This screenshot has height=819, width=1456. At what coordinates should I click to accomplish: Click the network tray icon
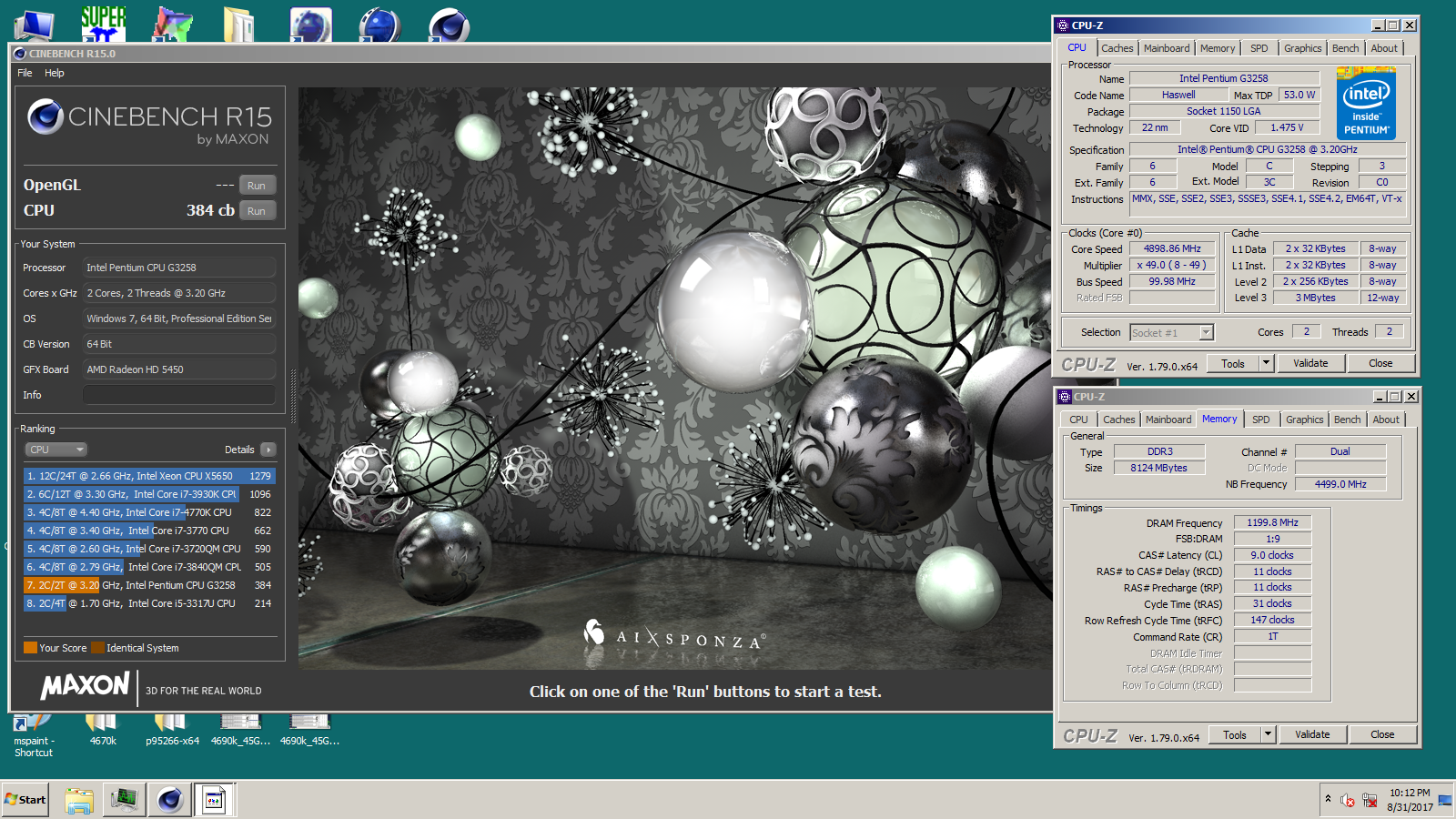(x=1369, y=800)
